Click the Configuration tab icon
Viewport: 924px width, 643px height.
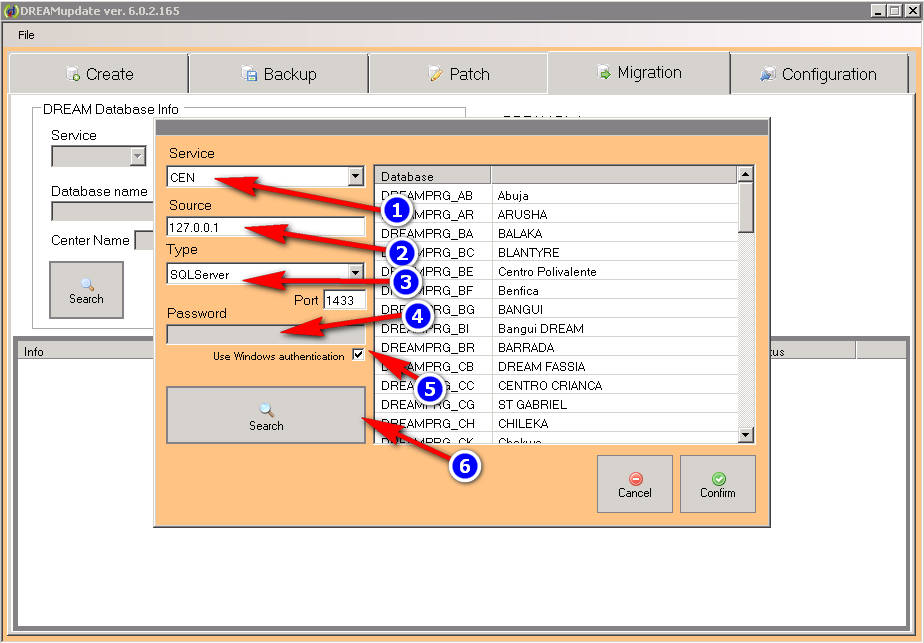[x=767, y=74]
